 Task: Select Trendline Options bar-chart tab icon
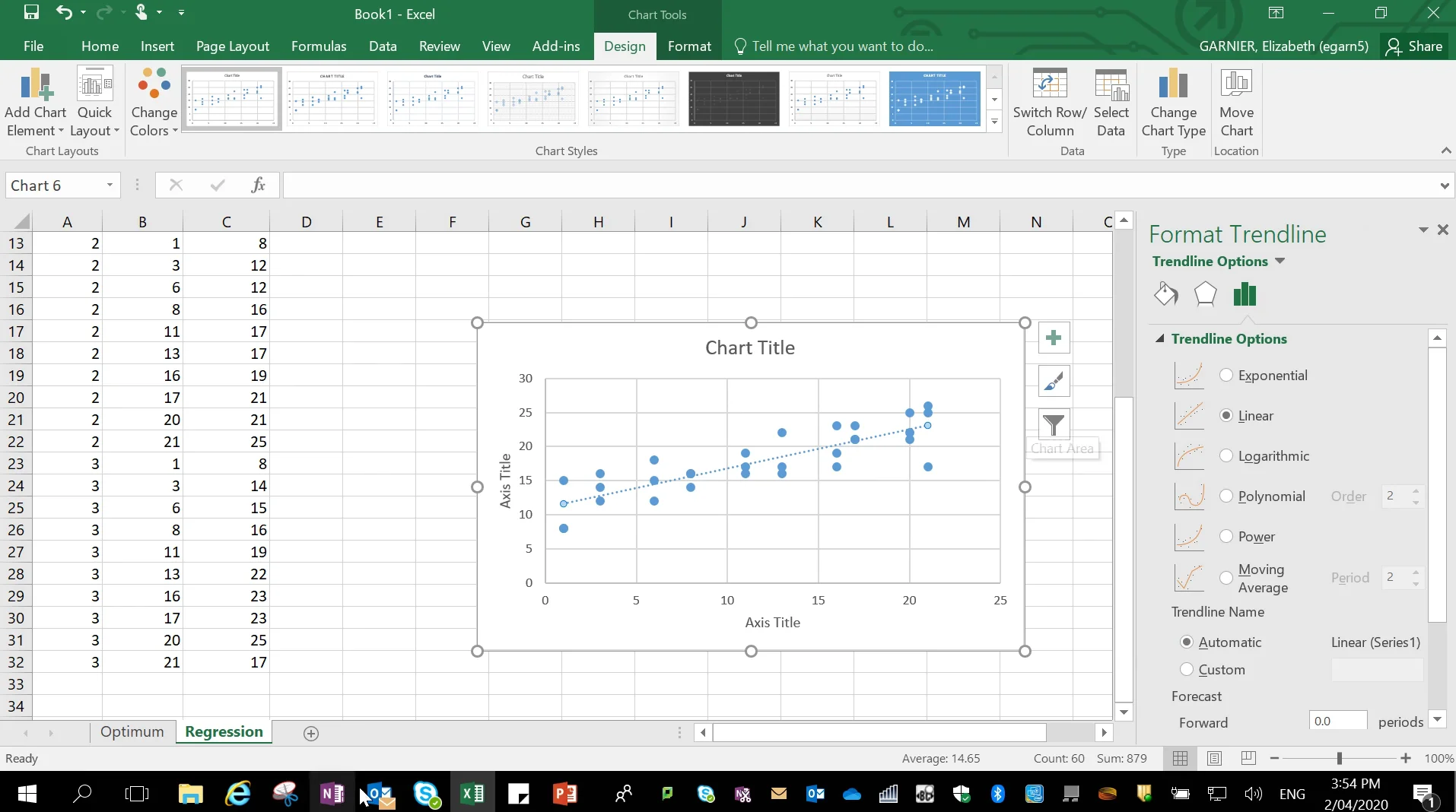[x=1245, y=294]
